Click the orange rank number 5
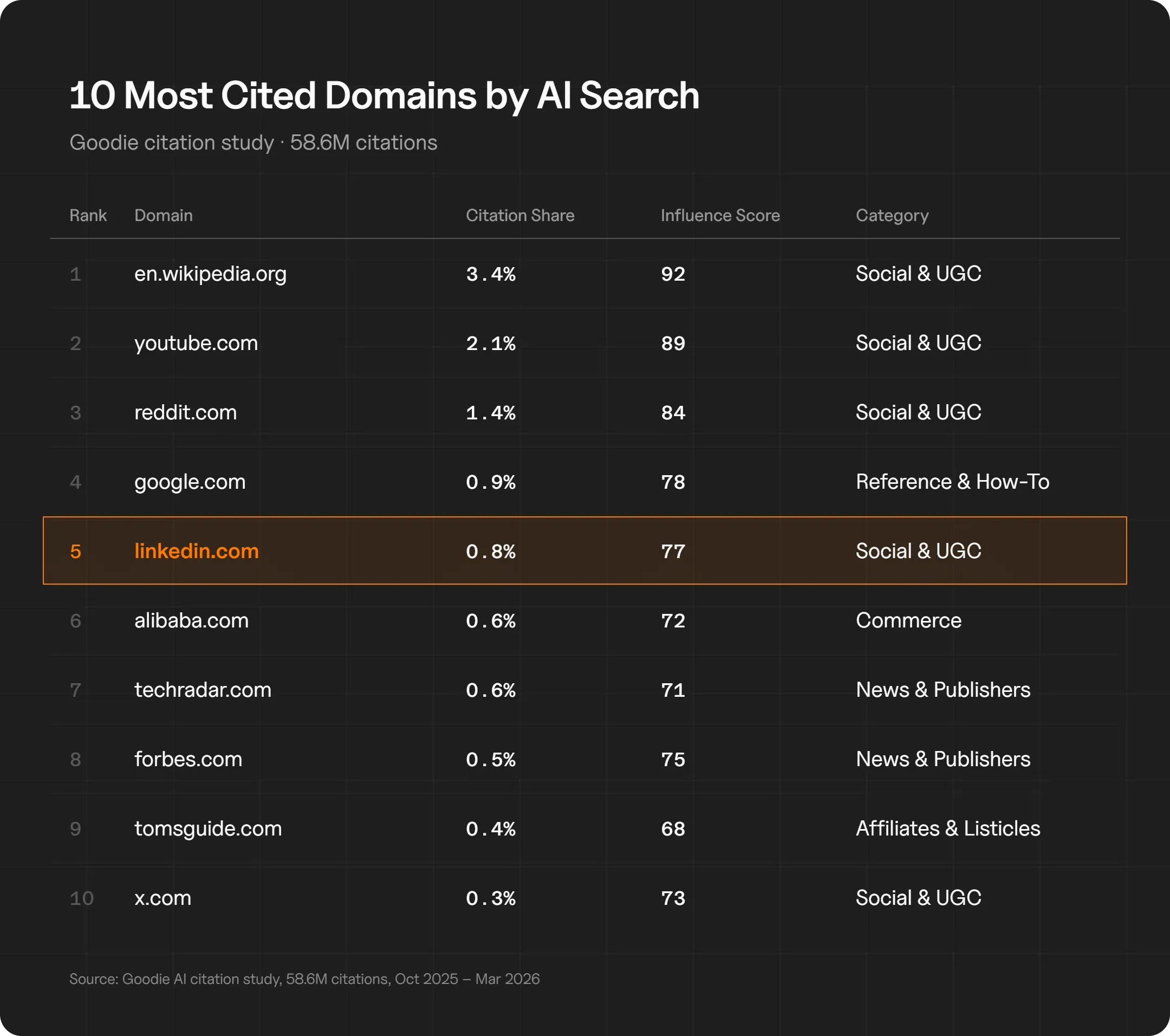Image resolution: width=1170 pixels, height=1036 pixels. pyautogui.click(x=75, y=552)
